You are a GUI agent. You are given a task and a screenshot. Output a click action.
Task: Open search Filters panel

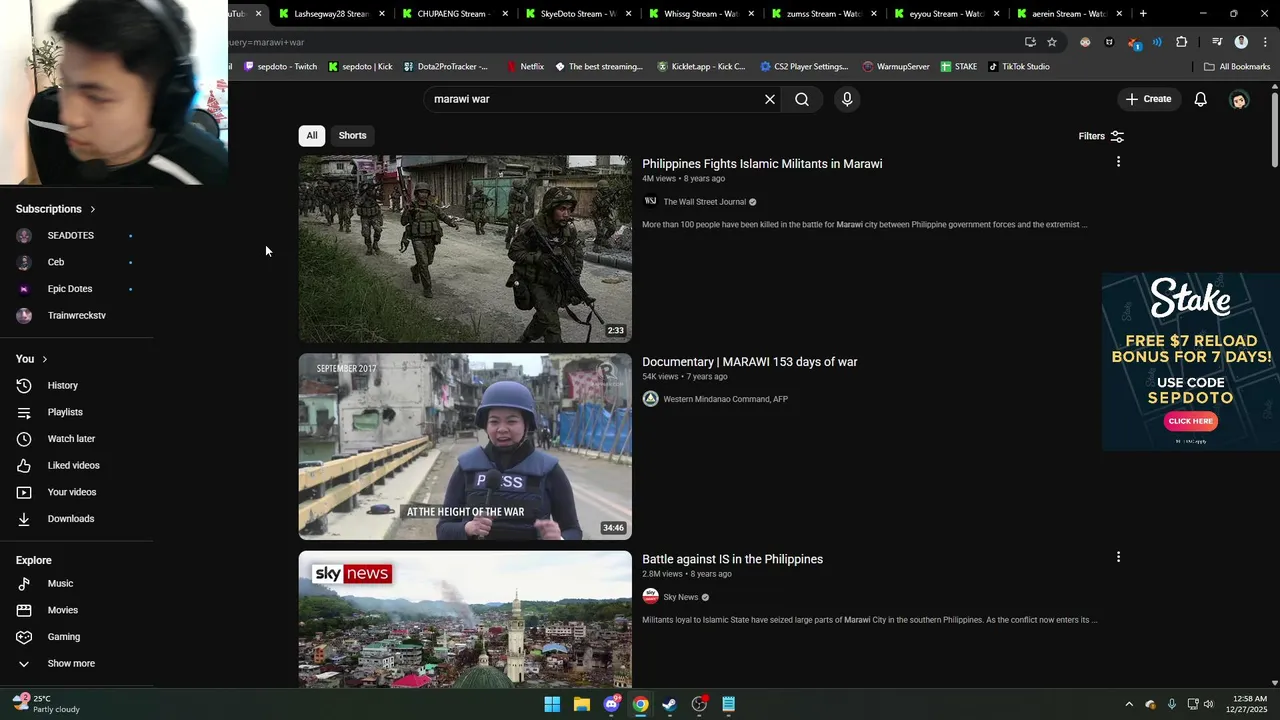[1101, 136]
